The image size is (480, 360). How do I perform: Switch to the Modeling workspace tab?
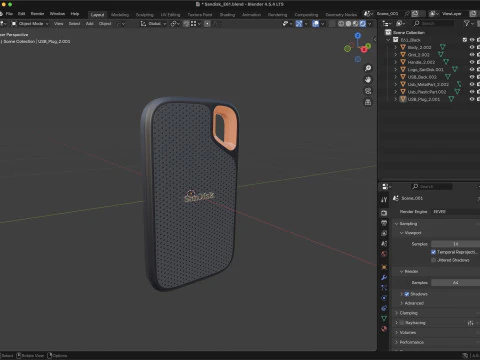120,15
